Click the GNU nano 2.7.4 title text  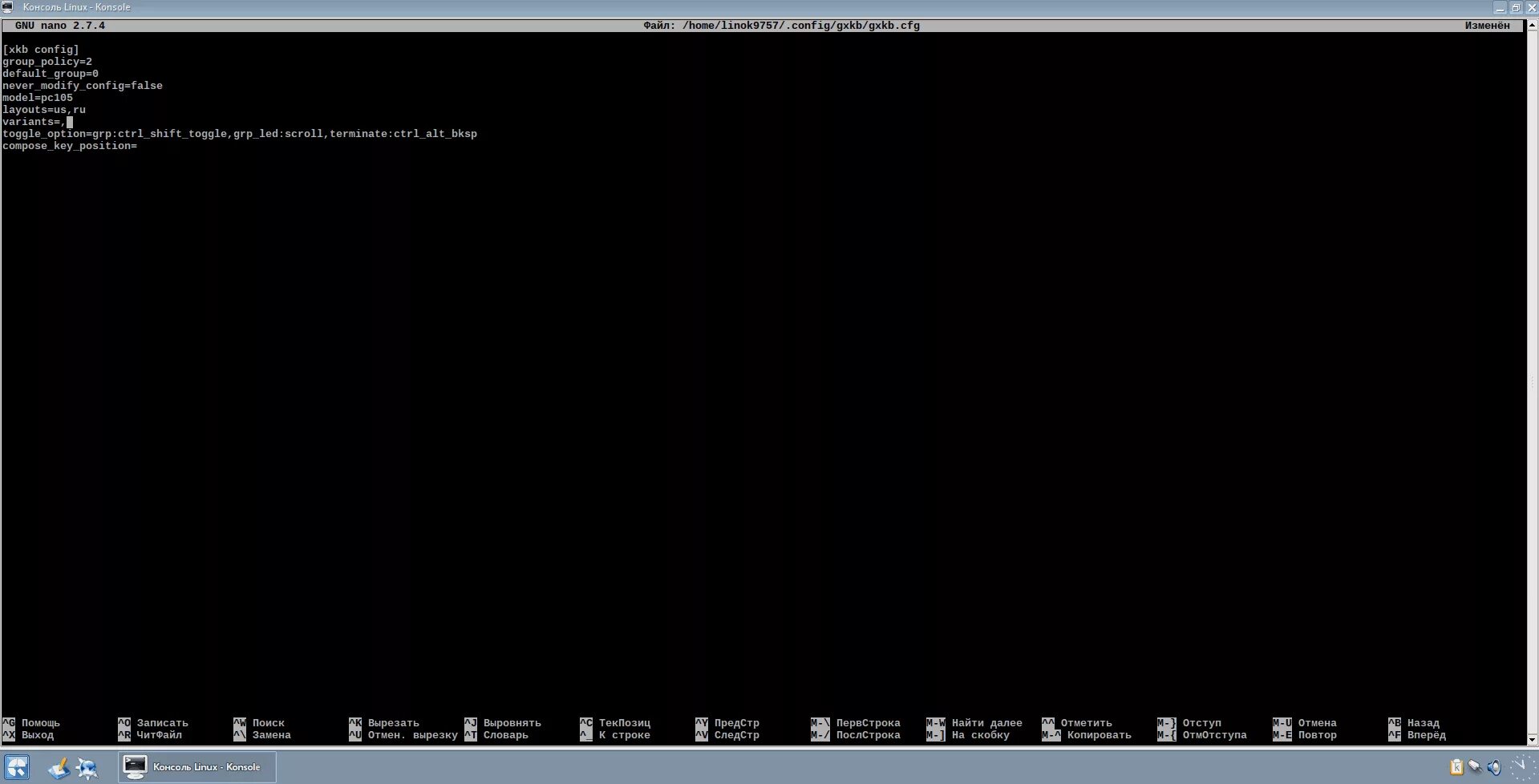[x=60, y=26]
